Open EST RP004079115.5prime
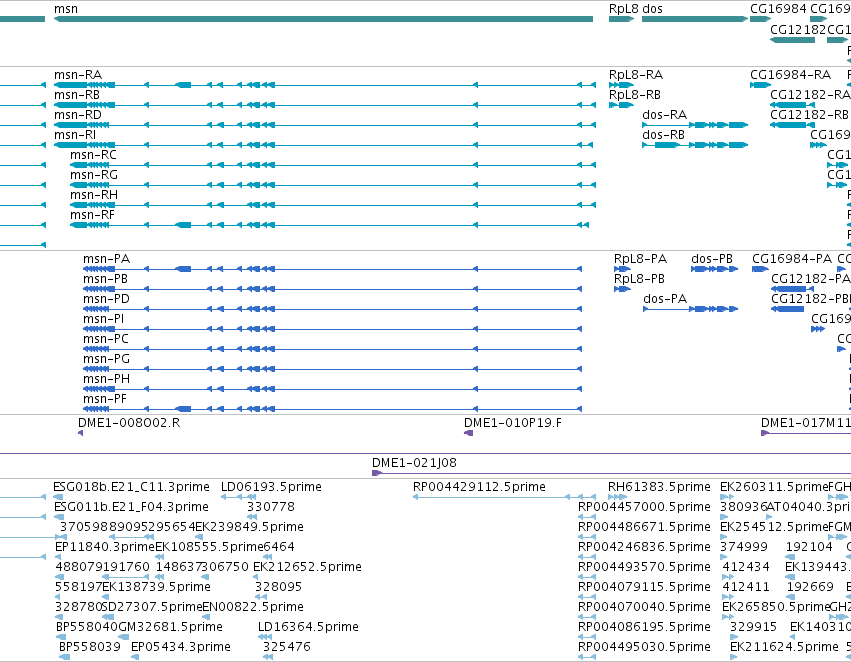Viewport: 851px width, 662px height. (x=644, y=588)
